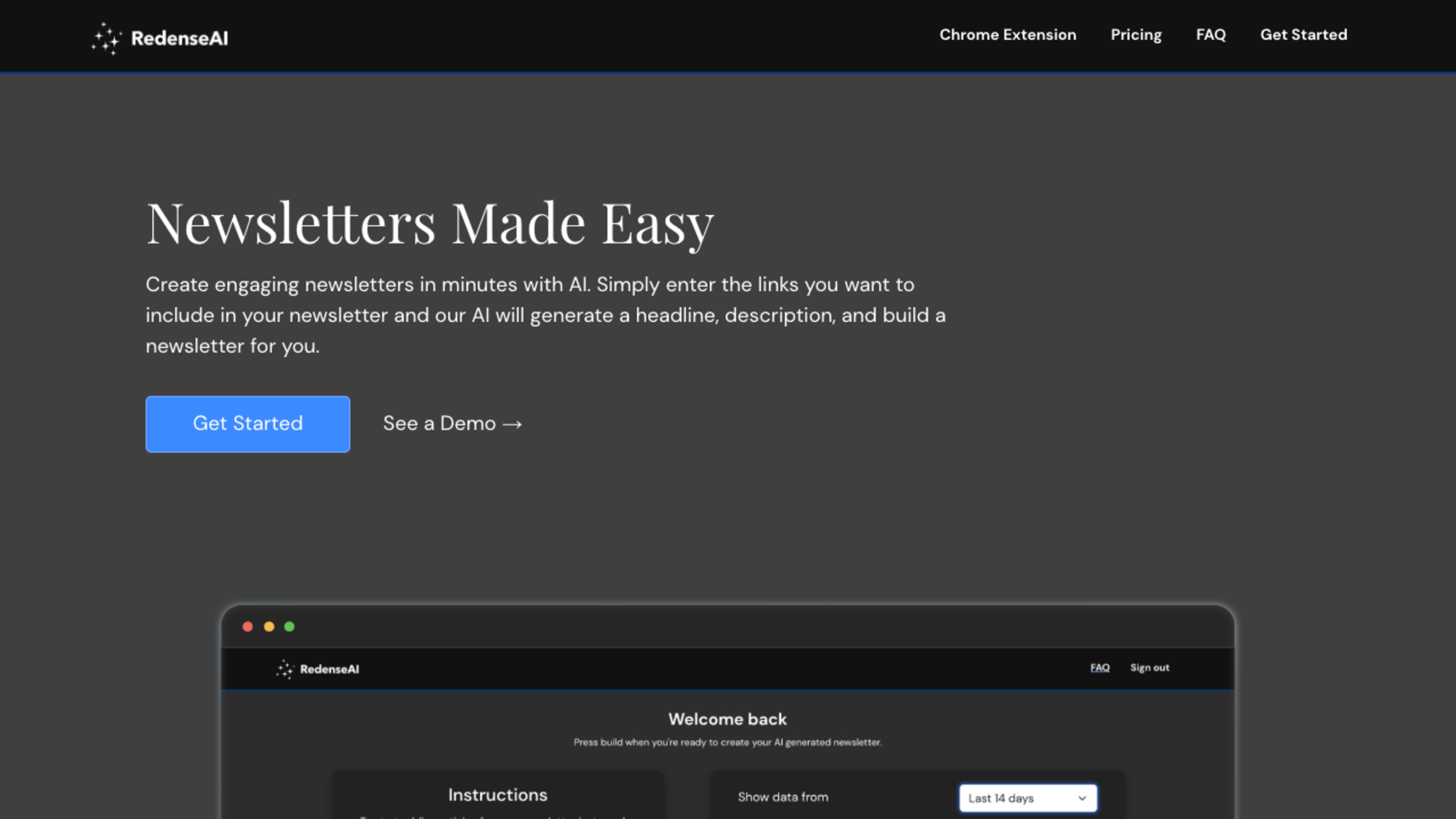The image size is (1456, 819).
Task: Click the green dot in demo window
Action: [x=289, y=626]
